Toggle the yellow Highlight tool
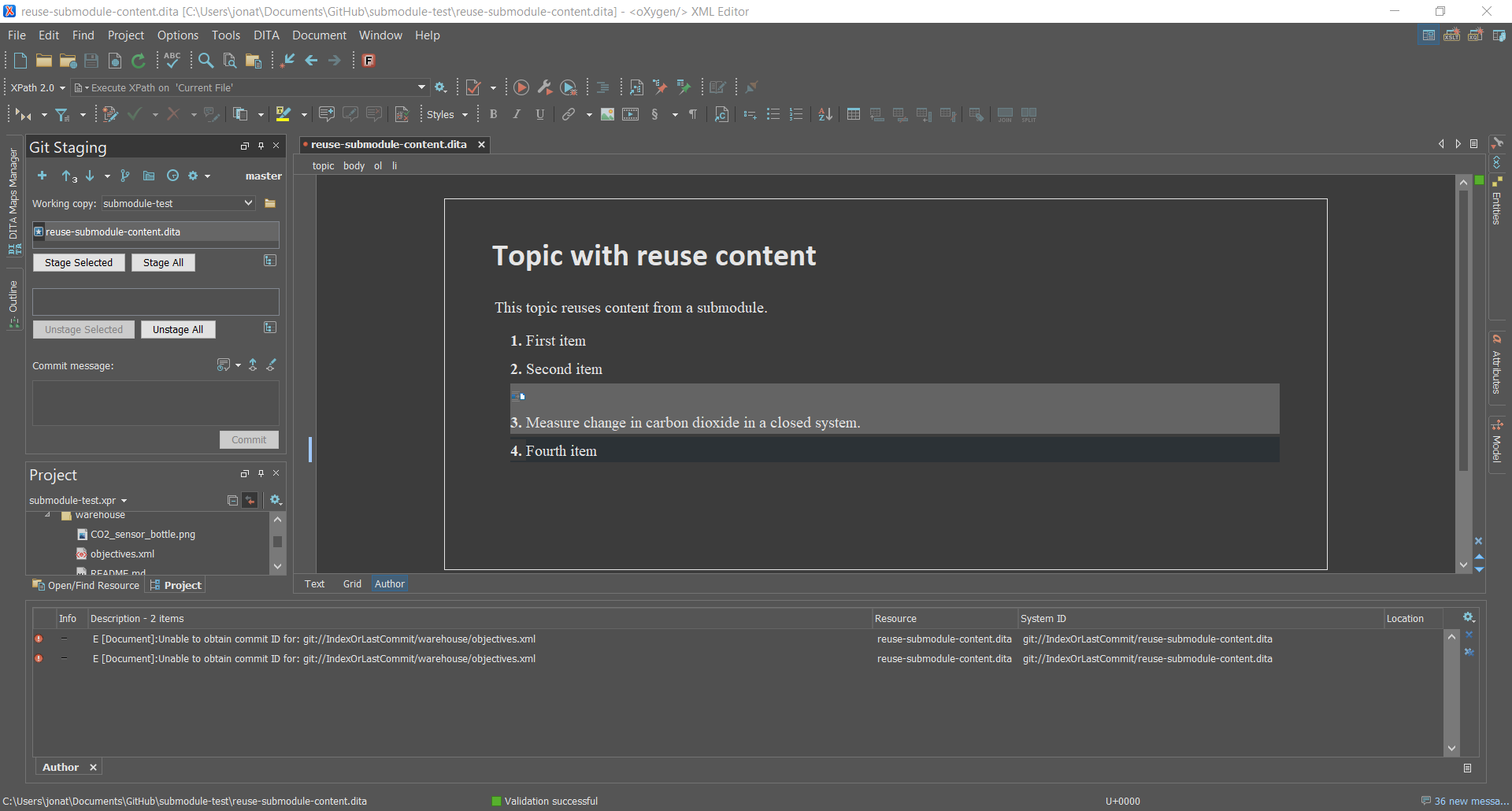The image size is (1512, 811). [283, 114]
